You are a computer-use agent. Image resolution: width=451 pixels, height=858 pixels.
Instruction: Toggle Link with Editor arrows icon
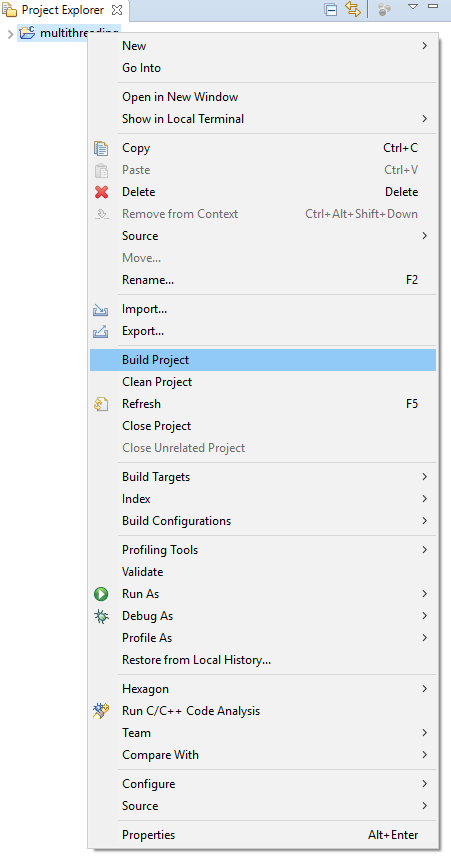[353, 9]
